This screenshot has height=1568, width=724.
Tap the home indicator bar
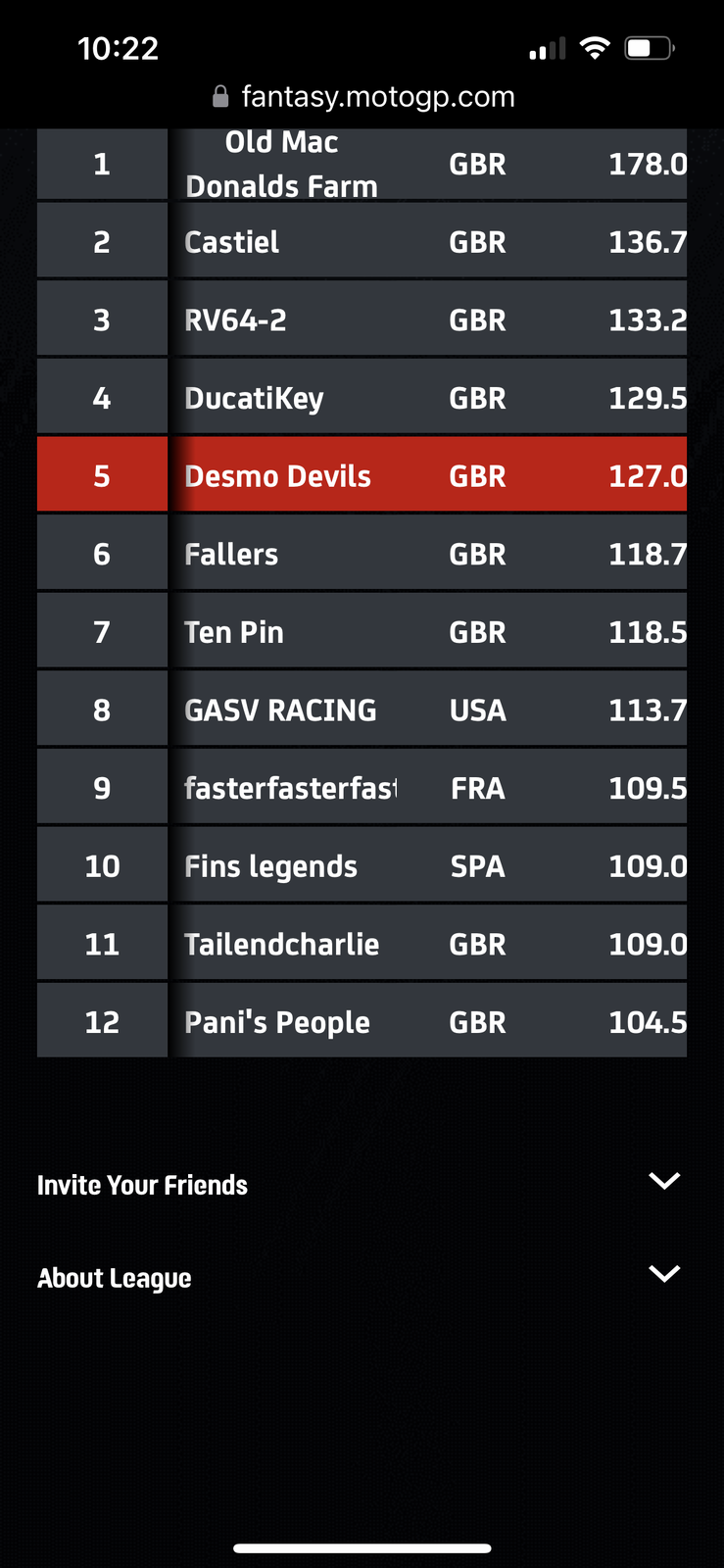(362, 1548)
